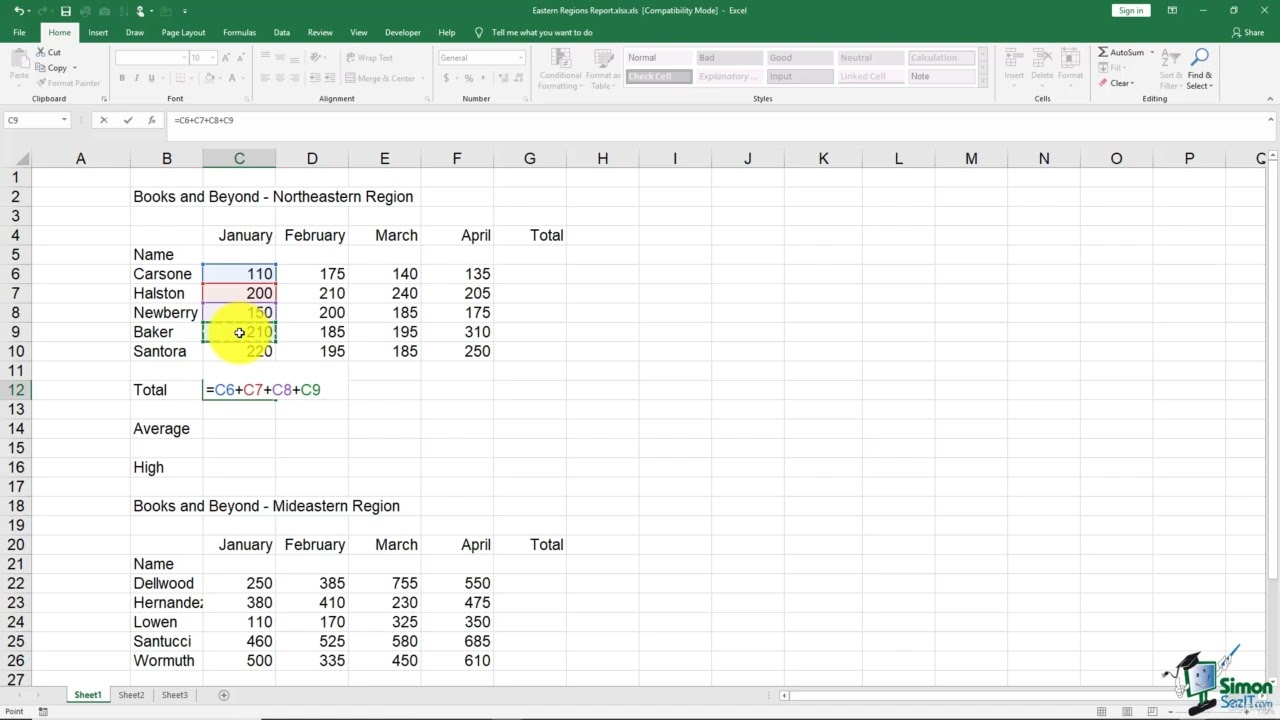Switch to the Page Layout tab
The width and height of the screenshot is (1280, 720).
[x=183, y=32]
